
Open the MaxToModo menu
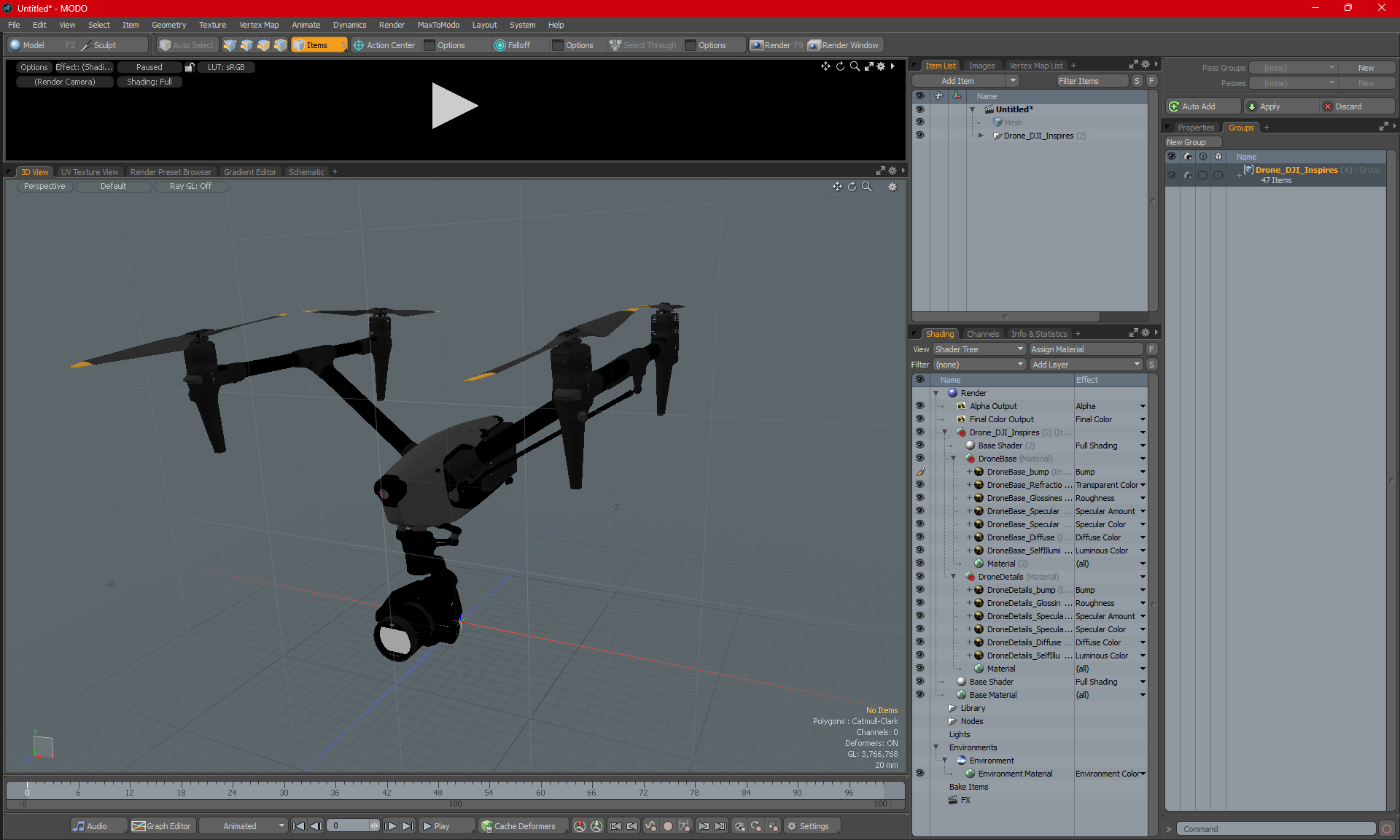pos(438,25)
